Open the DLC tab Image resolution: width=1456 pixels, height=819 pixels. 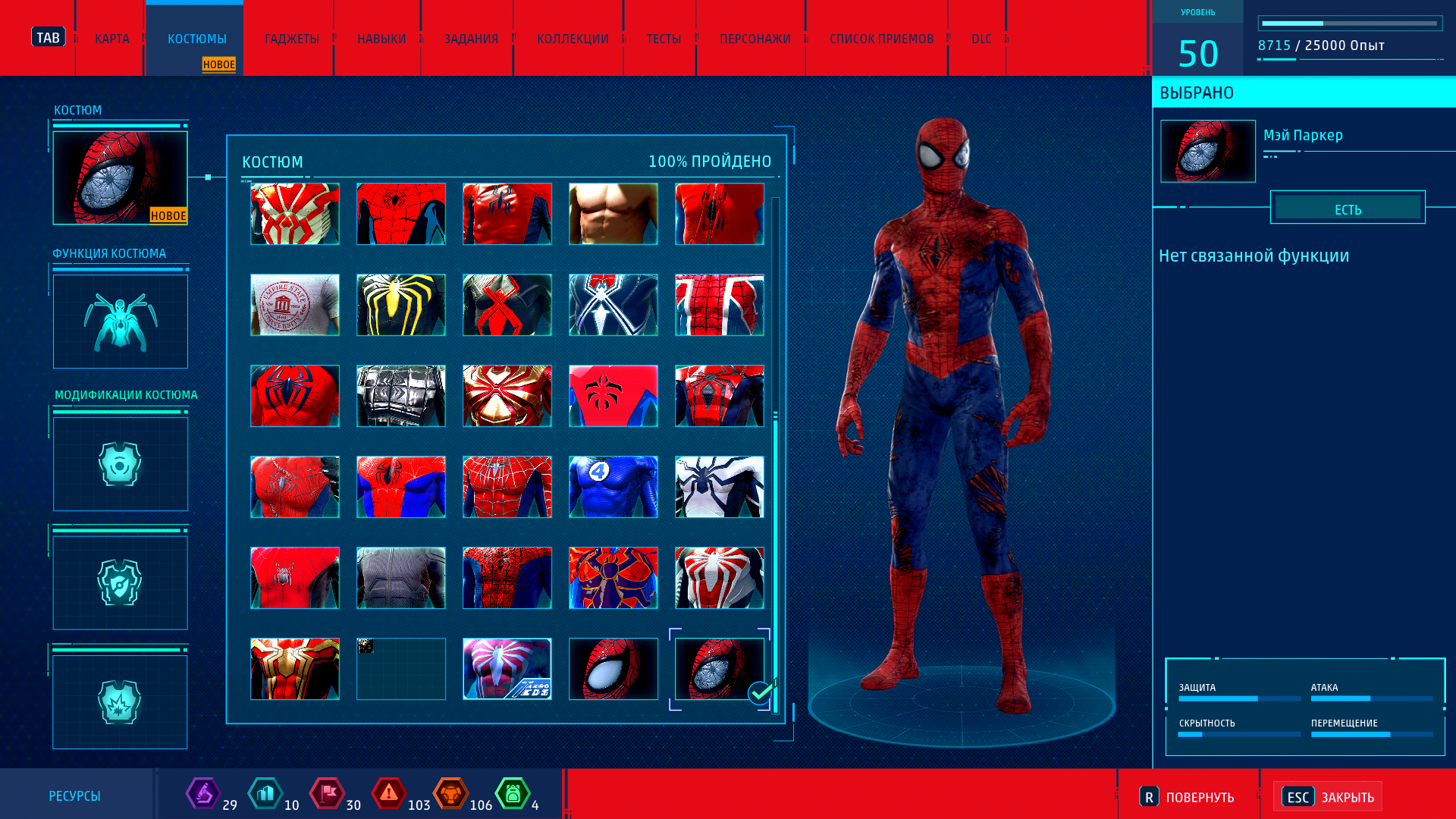tap(981, 39)
